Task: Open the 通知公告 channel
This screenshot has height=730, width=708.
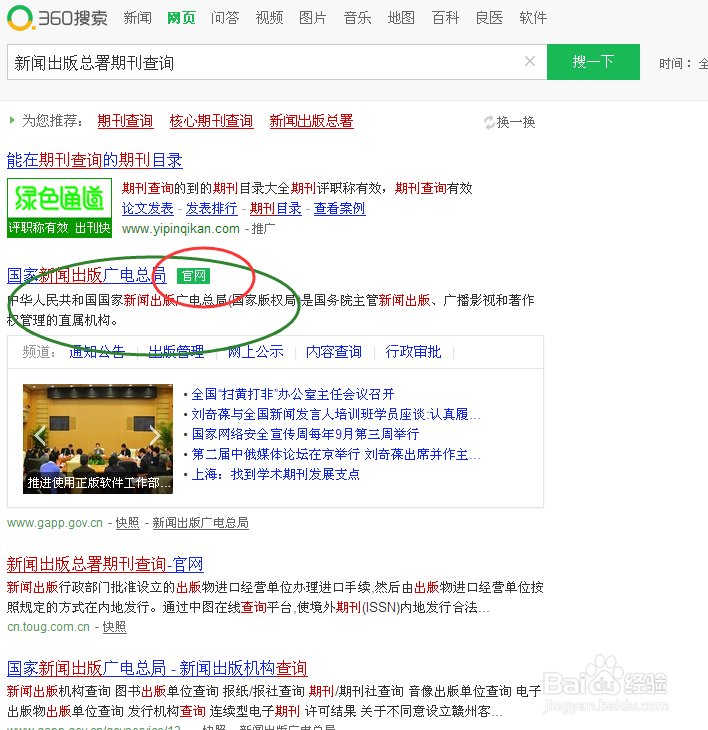Action: pos(97,351)
